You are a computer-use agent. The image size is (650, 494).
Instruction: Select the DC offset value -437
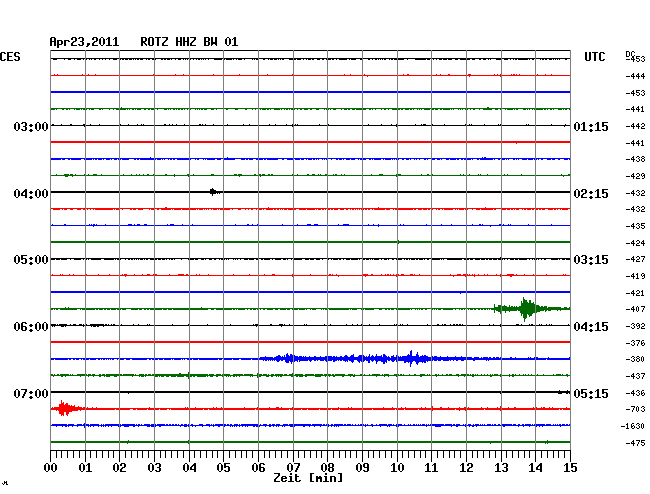click(635, 376)
